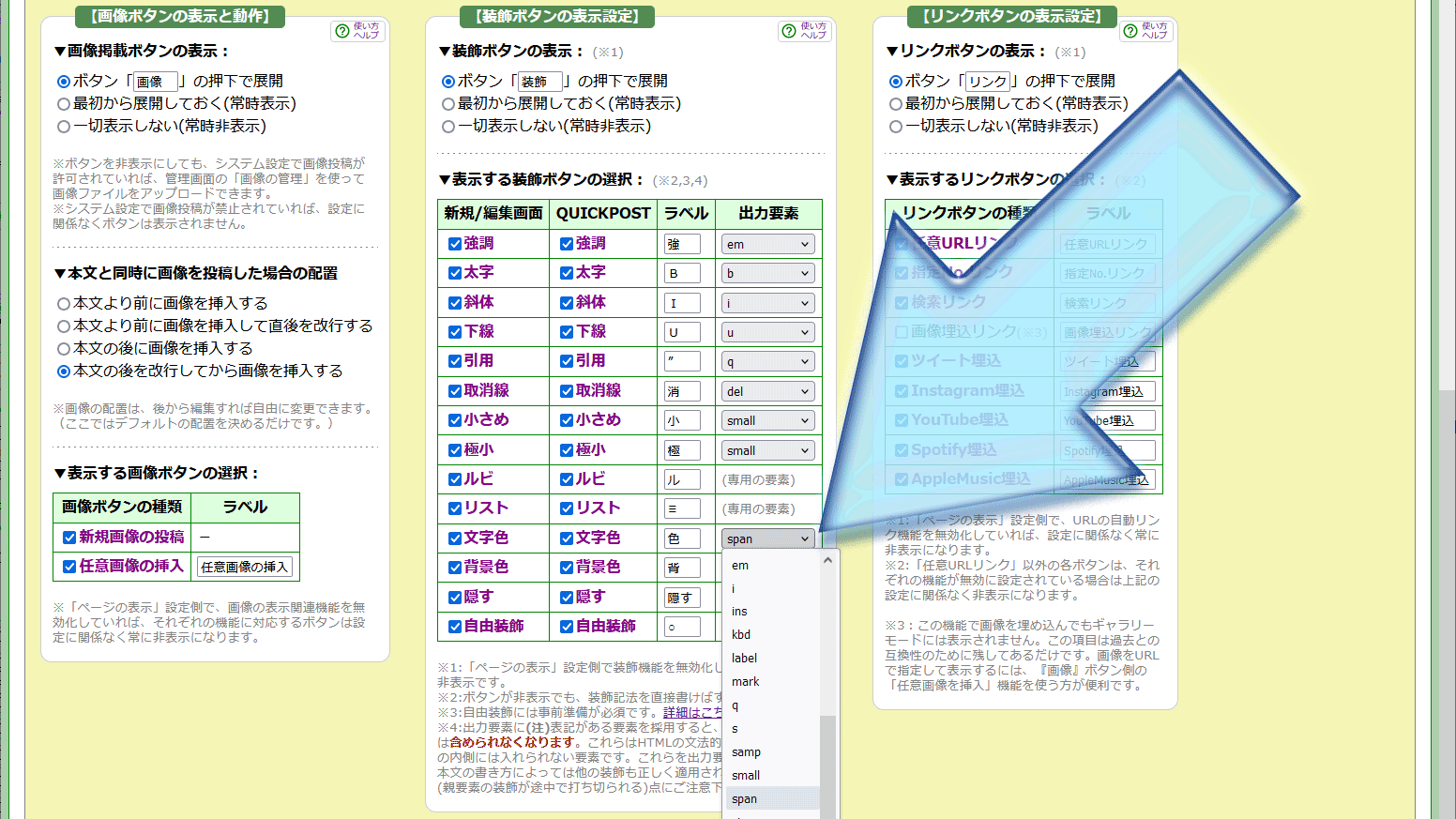
Task: Choose 本文より前に画像を挿入する
Action: [x=64, y=304]
